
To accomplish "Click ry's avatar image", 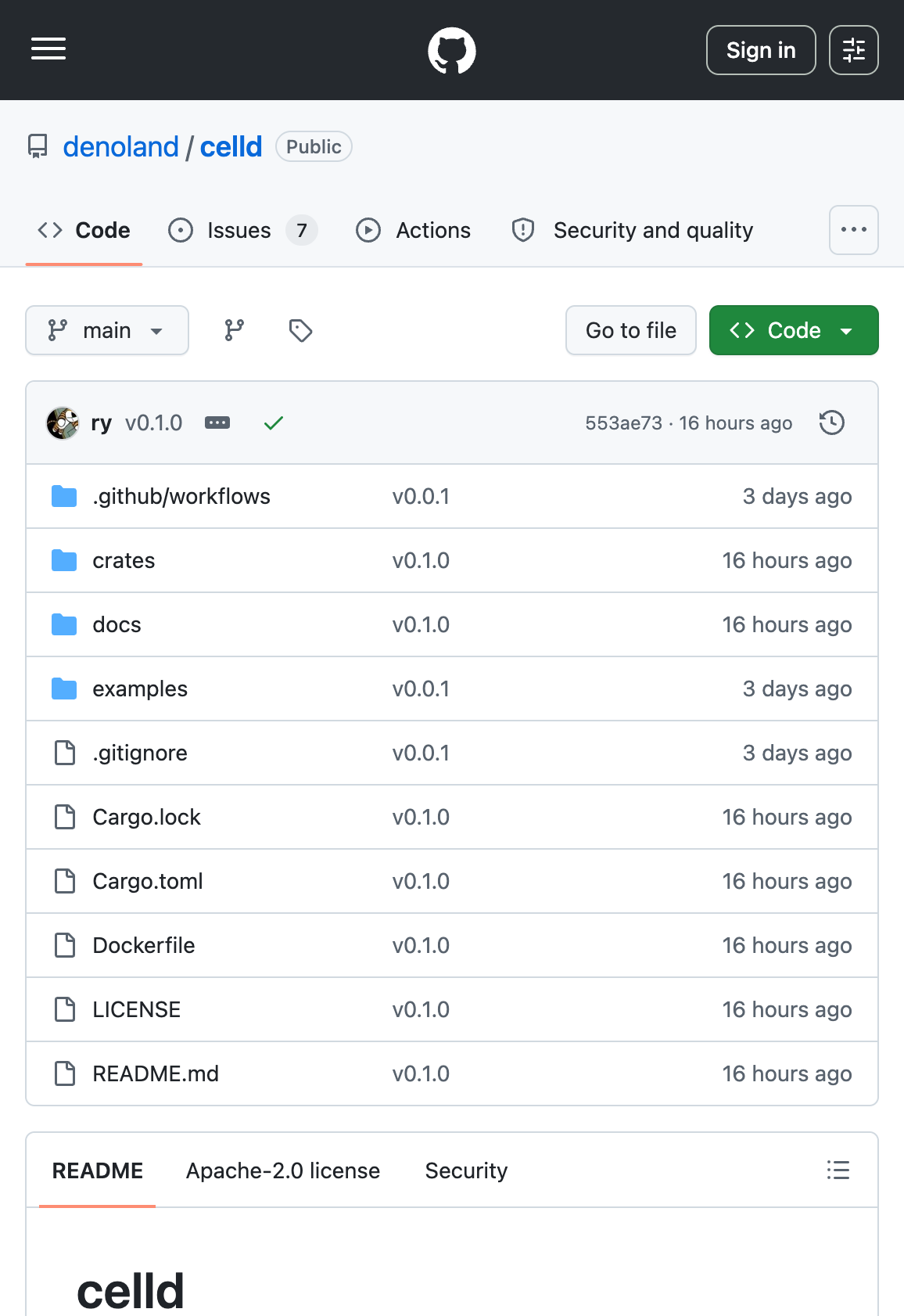I will tap(63, 423).
